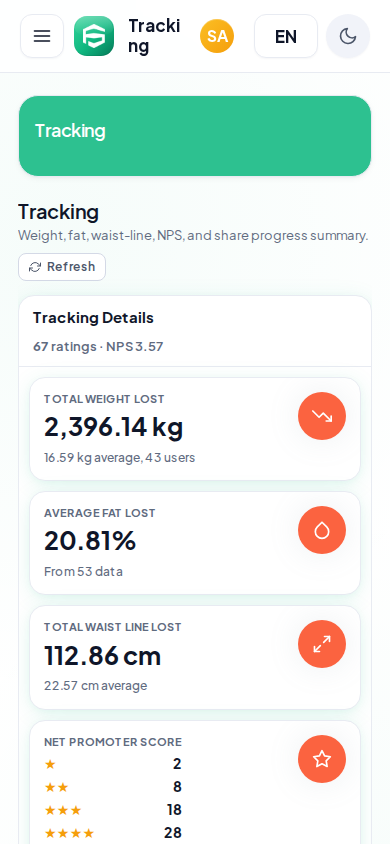Click the waist-line expand arrows icon
Image resolution: width=390 pixels, height=844 pixels.
(x=322, y=644)
